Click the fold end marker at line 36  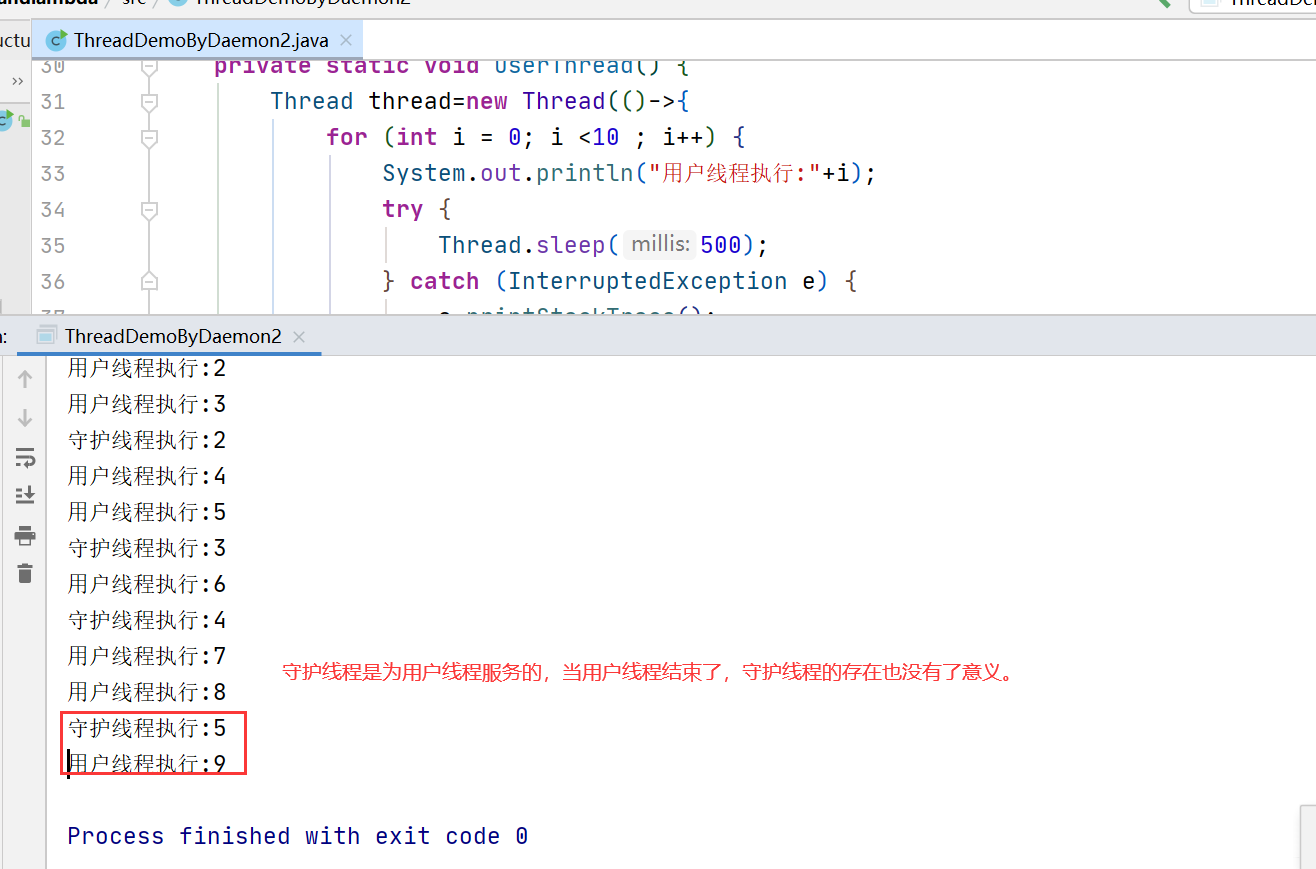(x=149, y=281)
